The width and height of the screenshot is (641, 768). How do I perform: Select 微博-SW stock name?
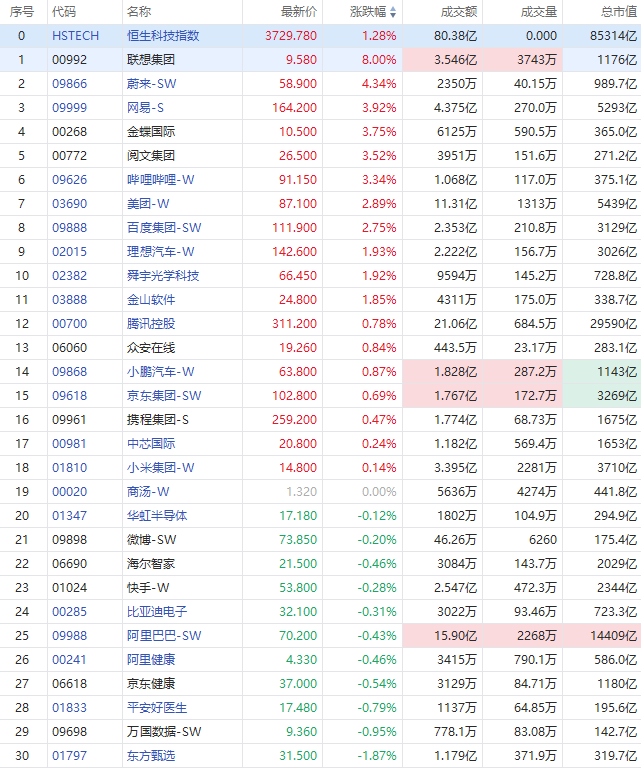coord(151,540)
